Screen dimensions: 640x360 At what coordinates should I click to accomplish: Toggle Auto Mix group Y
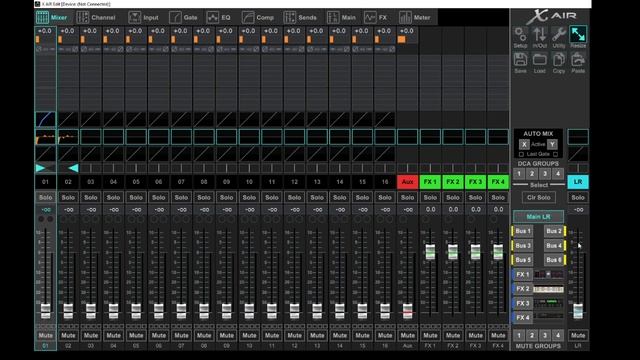(x=552, y=144)
